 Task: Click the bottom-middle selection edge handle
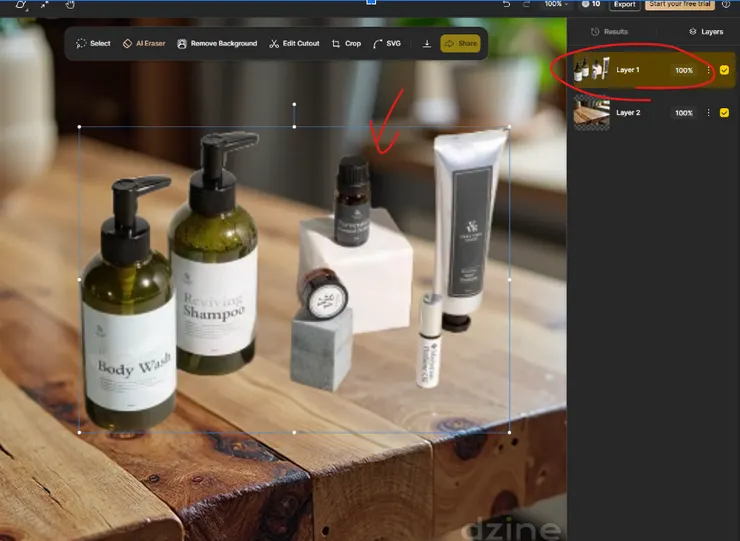tap(294, 432)
